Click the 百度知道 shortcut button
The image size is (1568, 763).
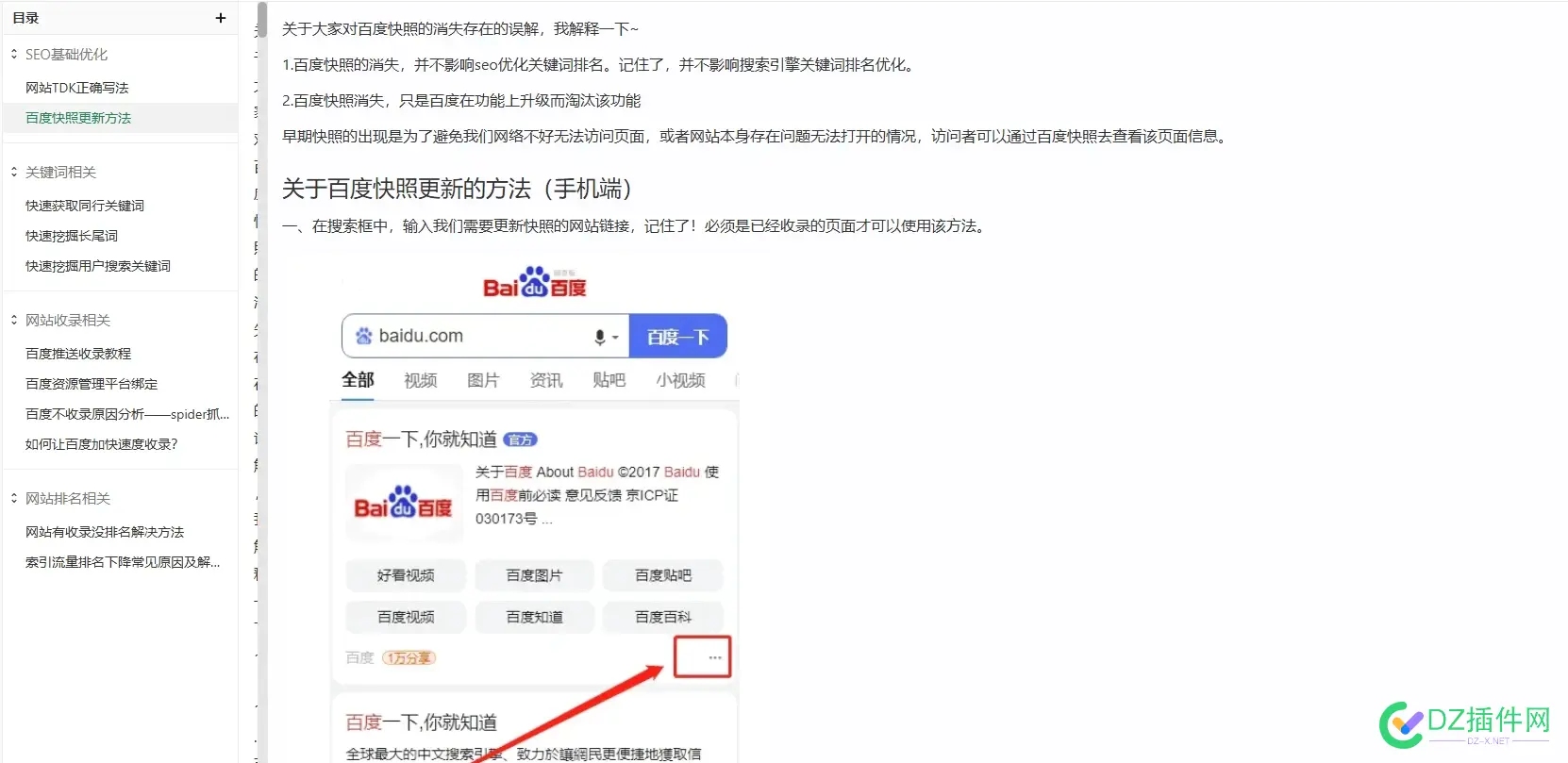click(535, 617)
